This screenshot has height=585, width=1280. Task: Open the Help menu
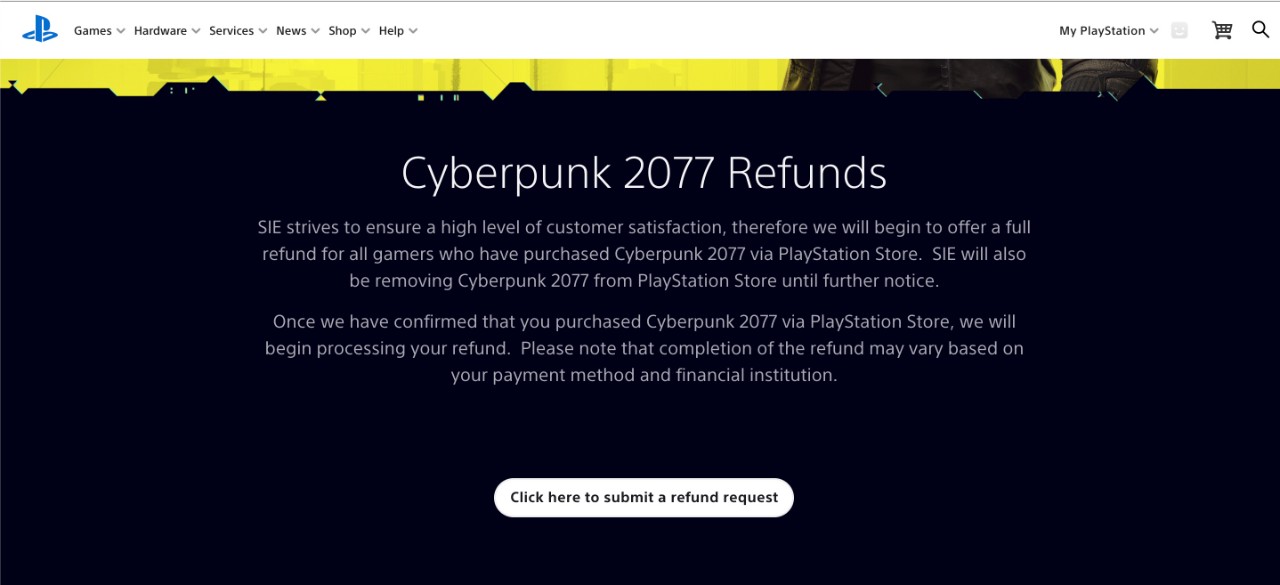pos(391,31)
